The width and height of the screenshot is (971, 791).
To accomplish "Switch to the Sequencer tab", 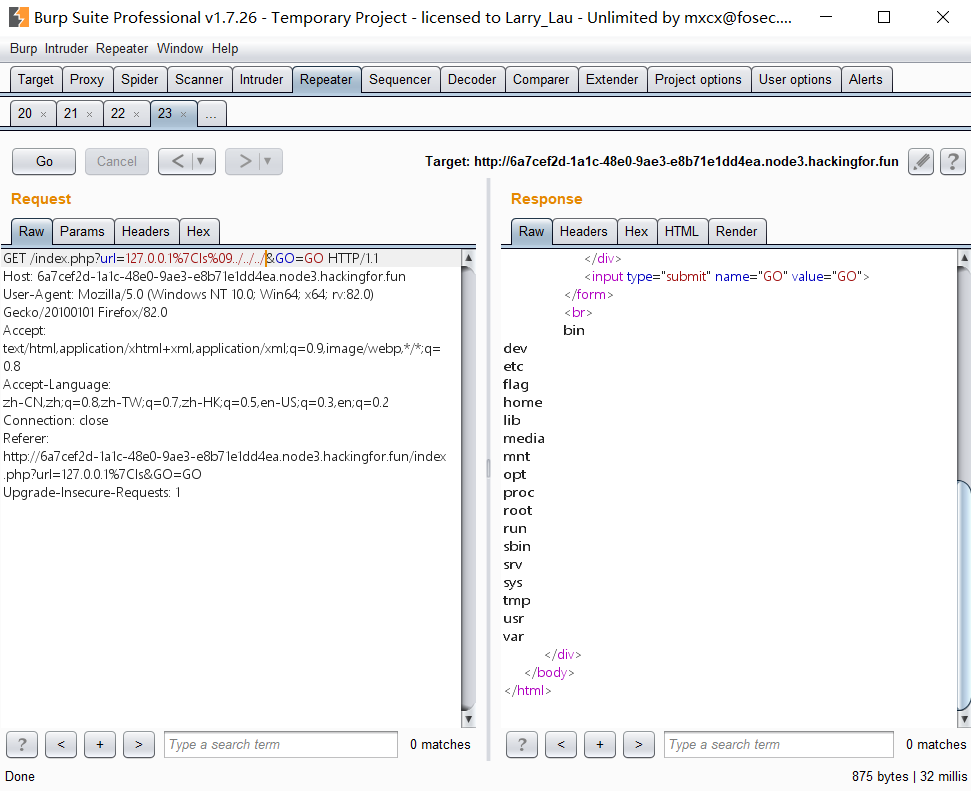I will (400, 80).
